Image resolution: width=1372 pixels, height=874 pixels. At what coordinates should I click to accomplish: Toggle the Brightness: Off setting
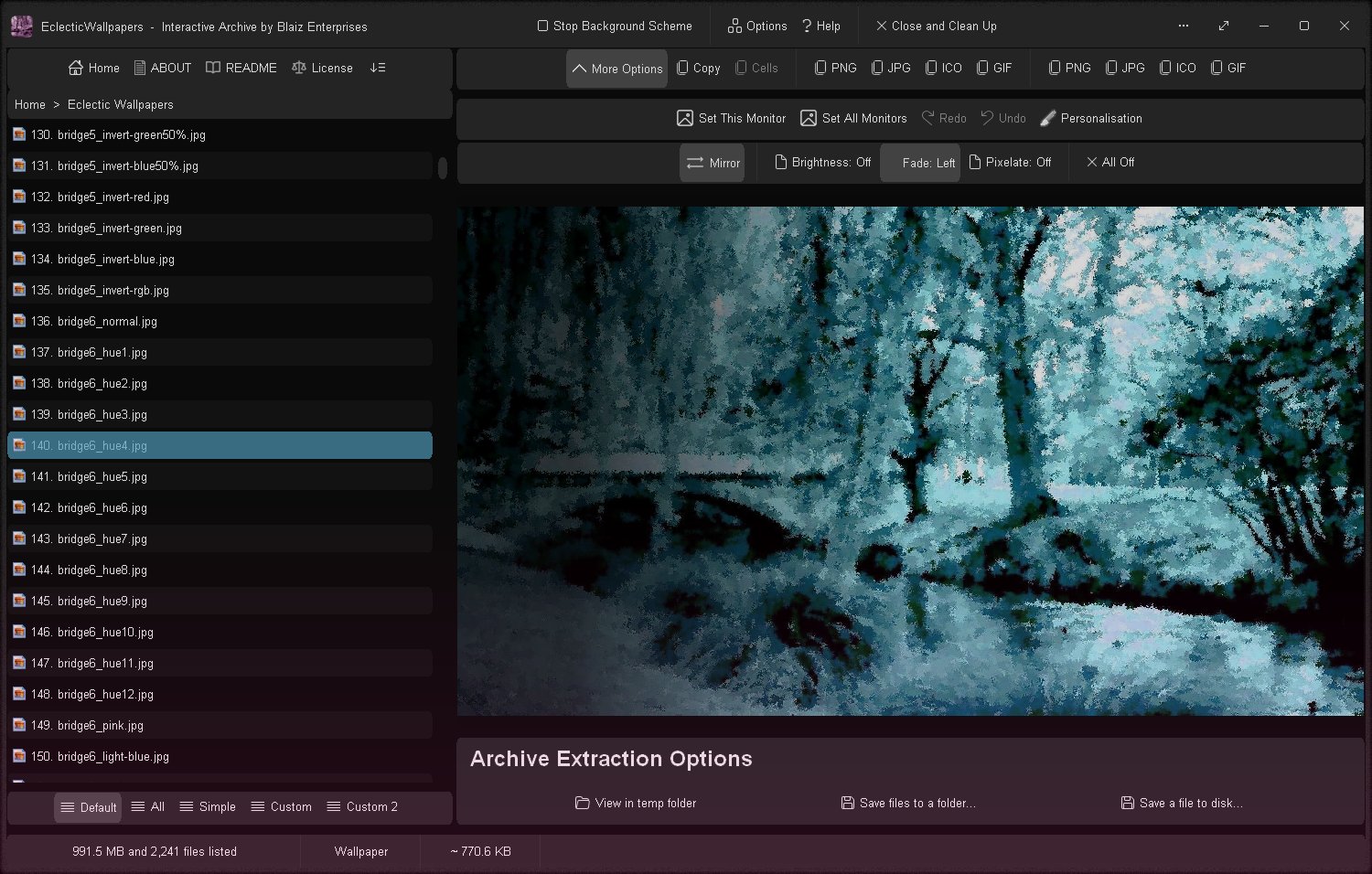[822, 163]
